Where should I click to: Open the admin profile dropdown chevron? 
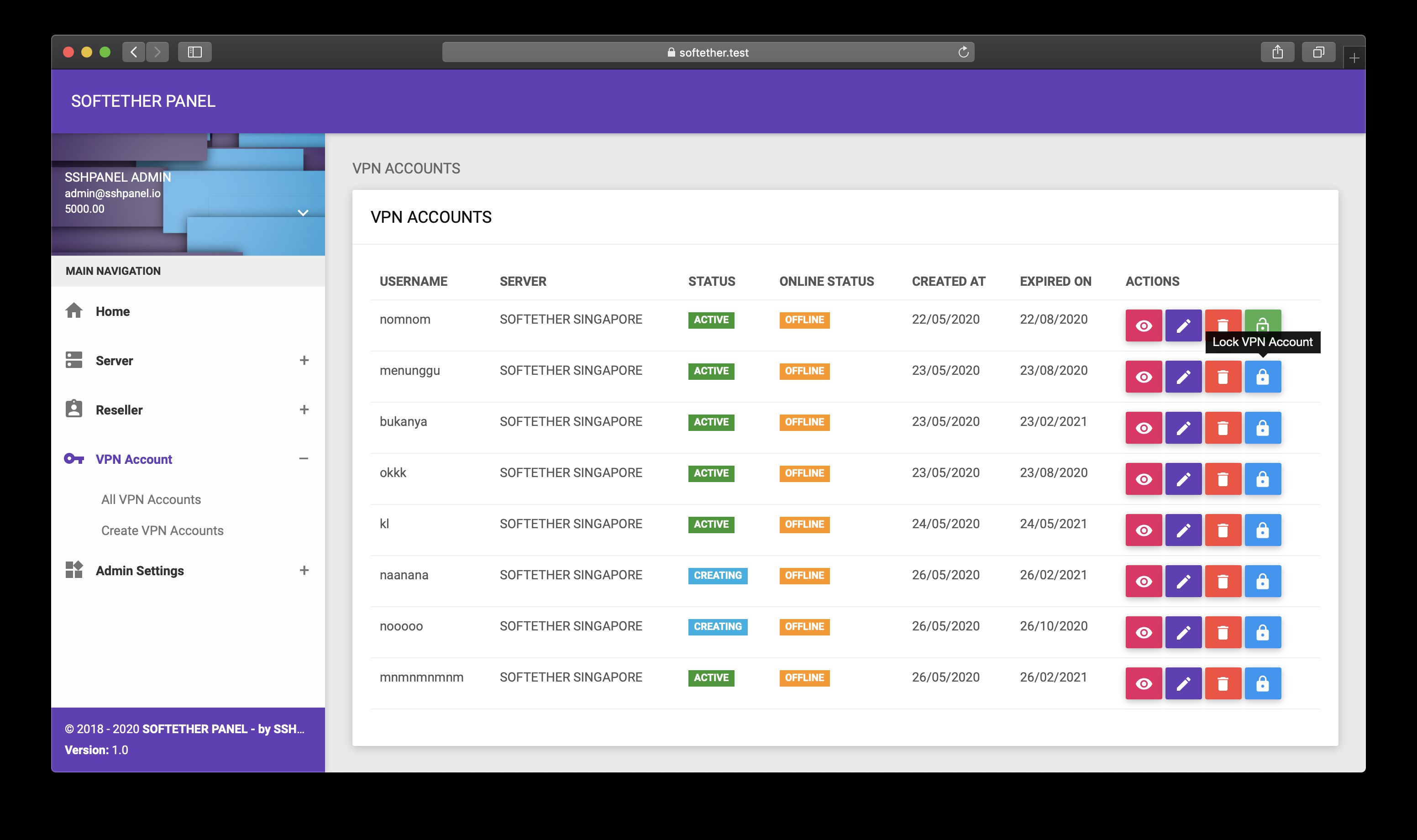pyautogui.click(x=303, y=213)
